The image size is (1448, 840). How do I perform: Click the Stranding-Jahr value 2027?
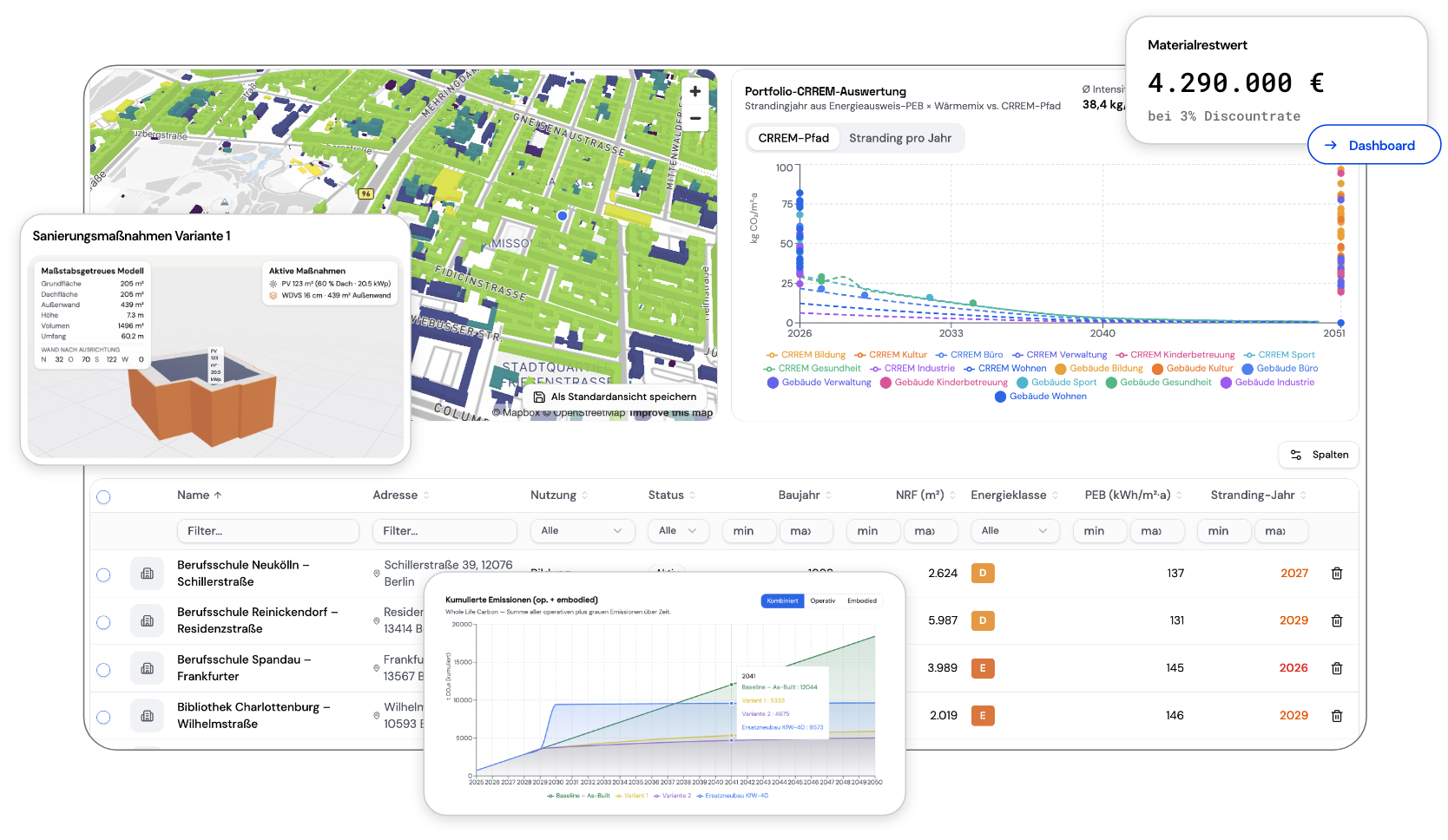pyautogui.click(x=1293, y=574)
